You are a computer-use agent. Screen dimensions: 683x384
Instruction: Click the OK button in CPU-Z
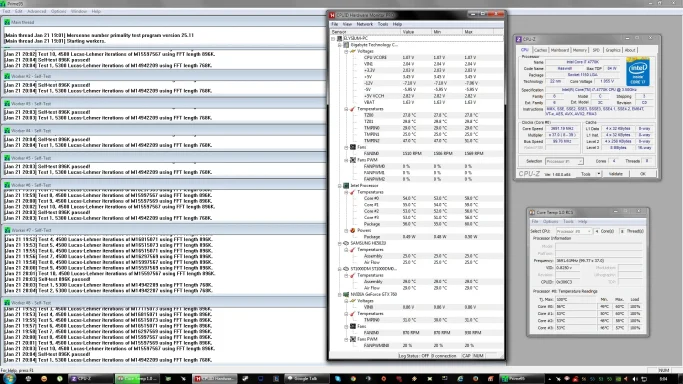(643, 174)
